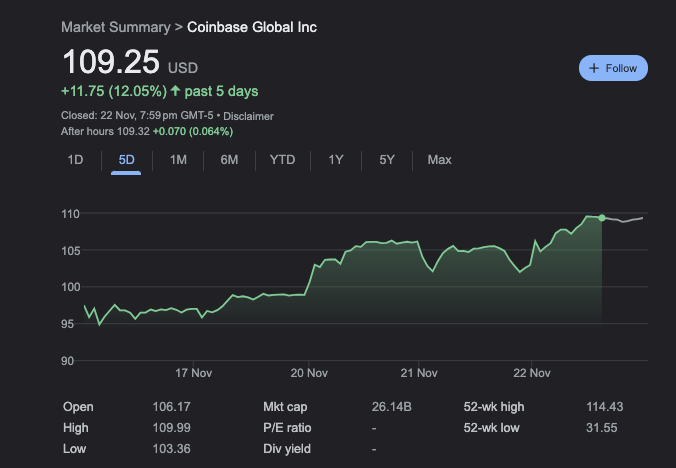
Task: Click the Market Summary breadcrumb
Action: [x=115, y=27]
